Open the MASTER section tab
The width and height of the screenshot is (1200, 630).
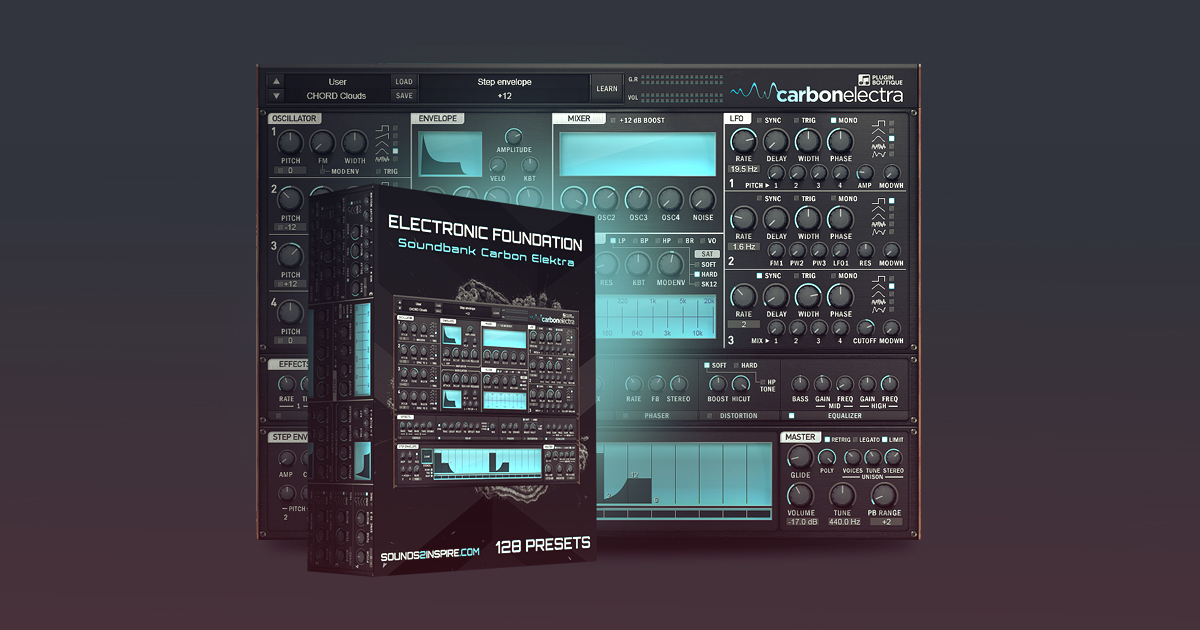click(800, 437)
